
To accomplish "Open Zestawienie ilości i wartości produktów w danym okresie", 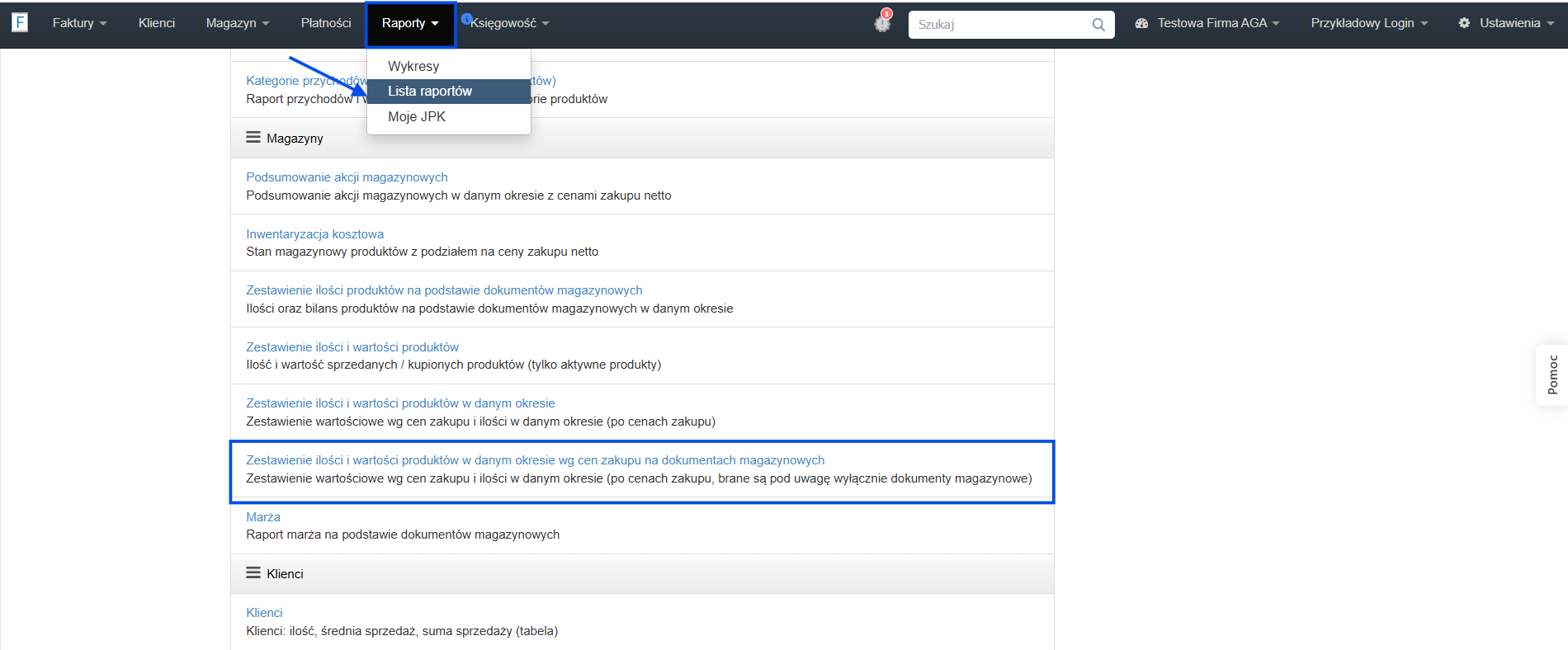I will point(400,403).
